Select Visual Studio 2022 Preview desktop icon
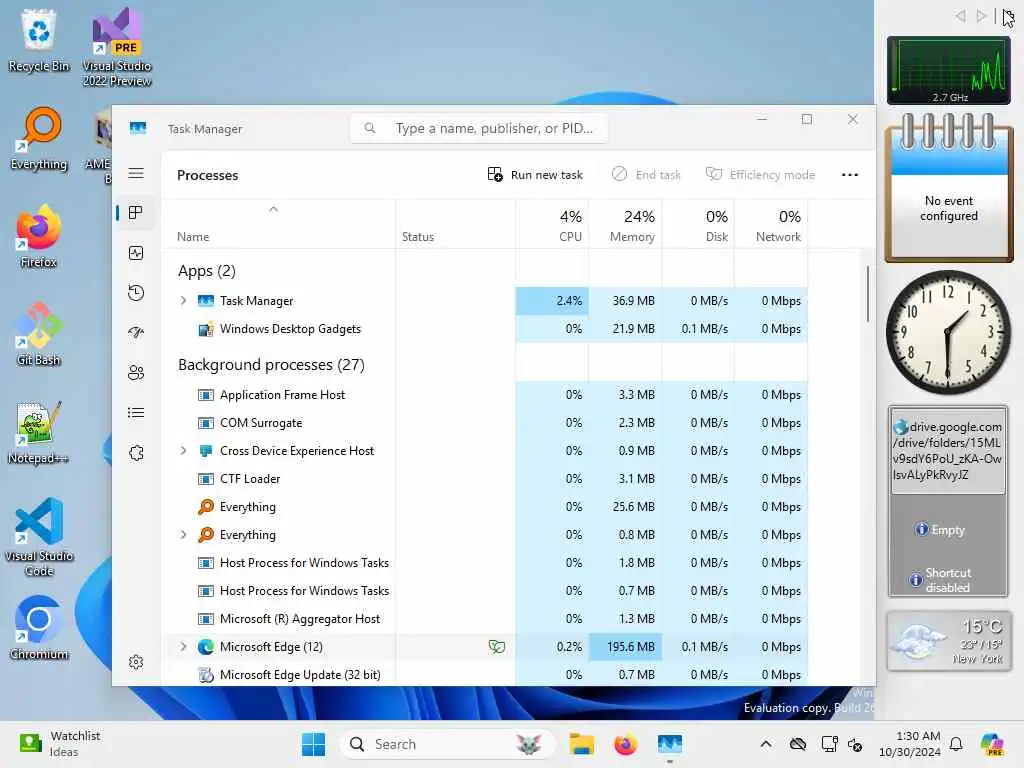1024x768 pixels. [x=117, y=47]
